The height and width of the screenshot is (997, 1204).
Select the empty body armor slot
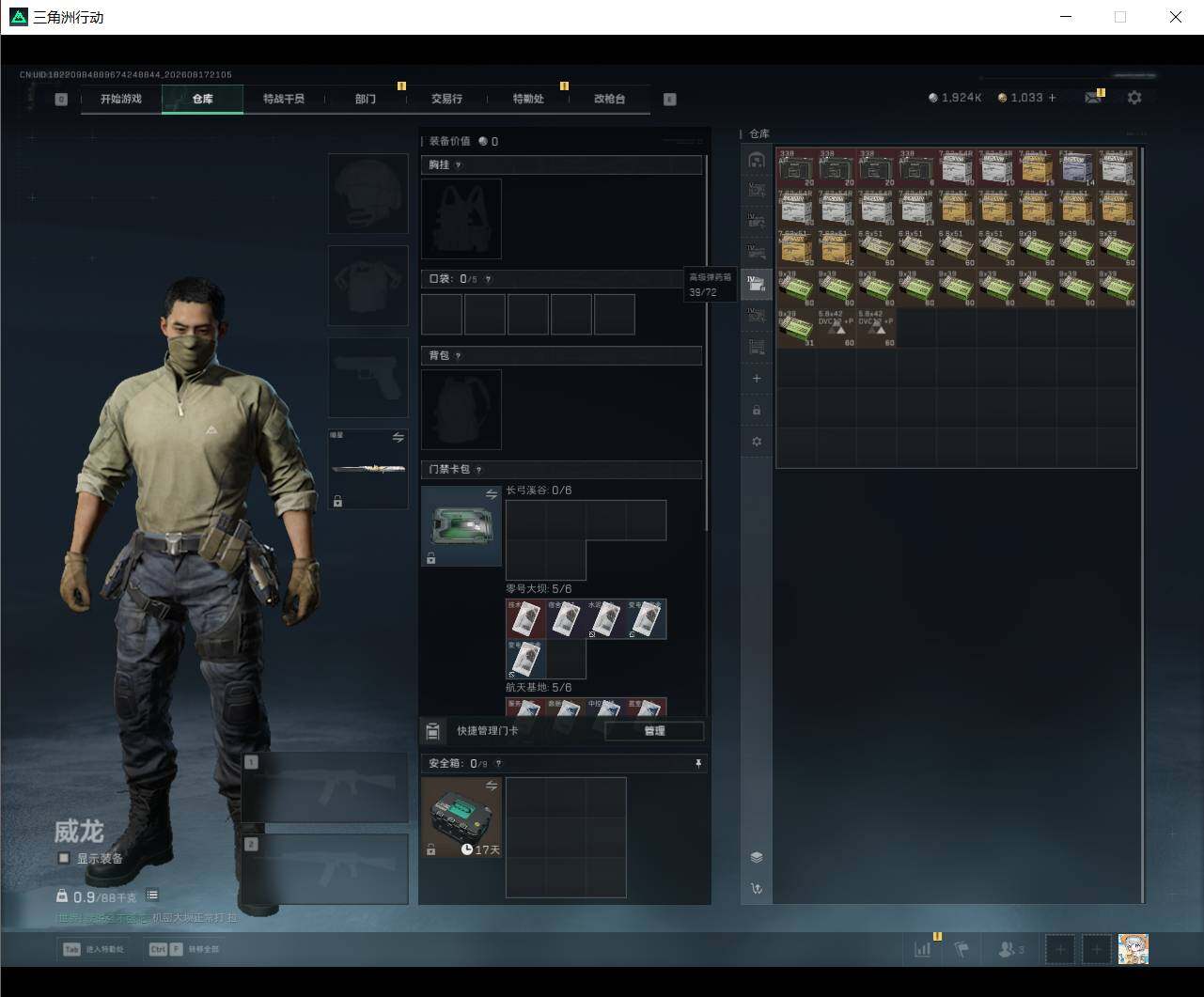tap(368, 286)
